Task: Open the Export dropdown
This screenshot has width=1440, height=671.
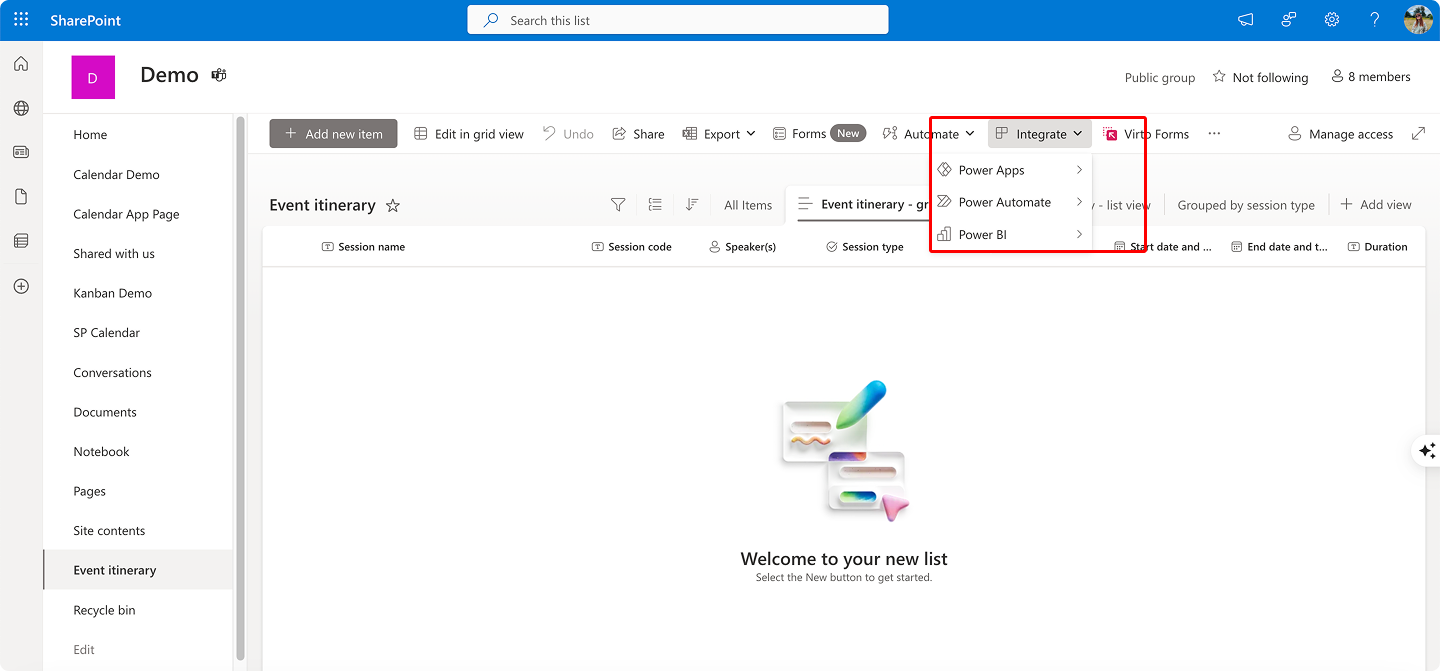Action: click(719, 134)
